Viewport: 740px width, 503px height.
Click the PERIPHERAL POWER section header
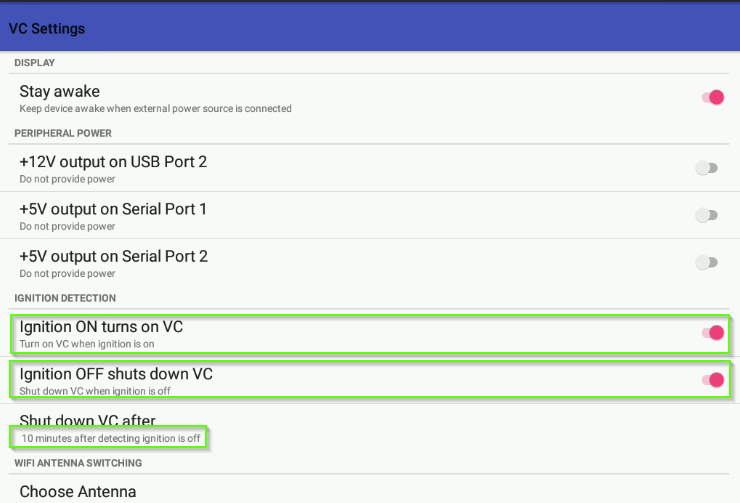coord(63,134)
